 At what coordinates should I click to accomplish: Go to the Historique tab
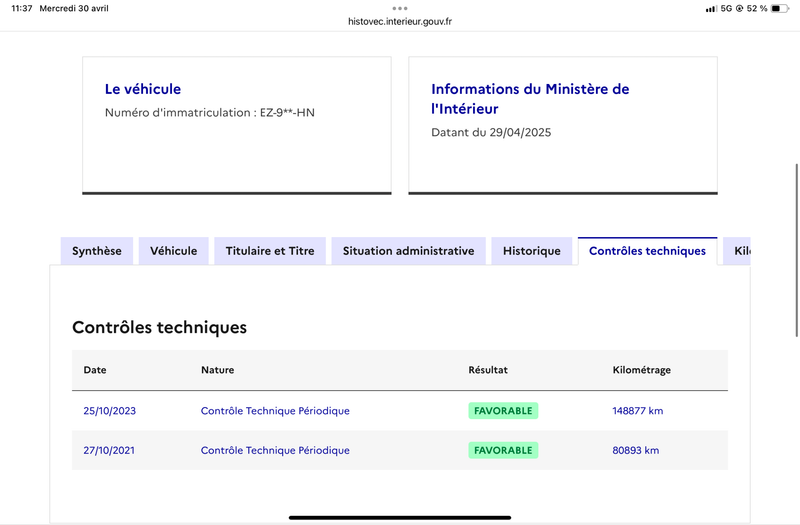(532, 251)
